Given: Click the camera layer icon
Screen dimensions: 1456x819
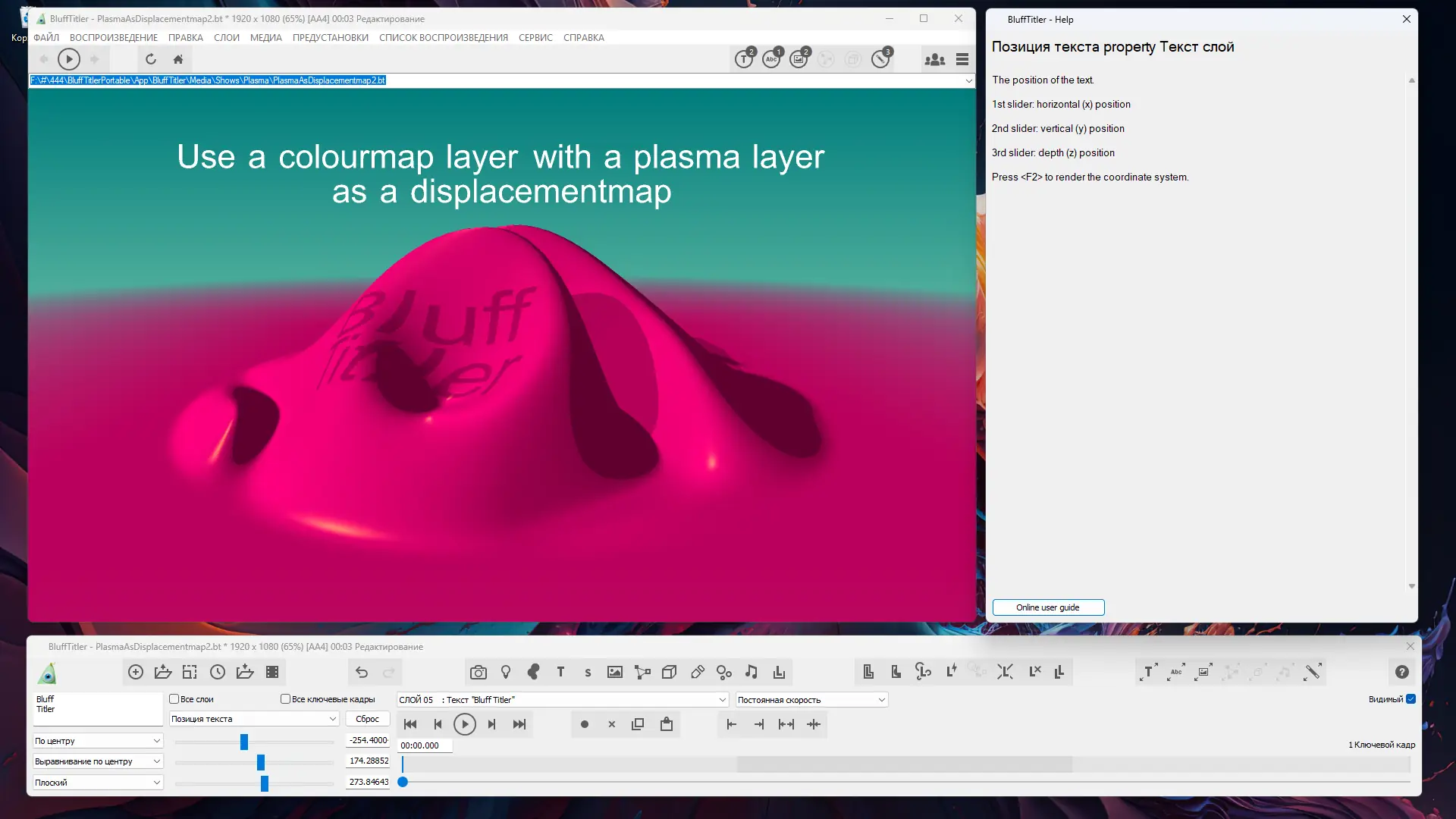Looking at the screenshot, I should pos(478,672).
